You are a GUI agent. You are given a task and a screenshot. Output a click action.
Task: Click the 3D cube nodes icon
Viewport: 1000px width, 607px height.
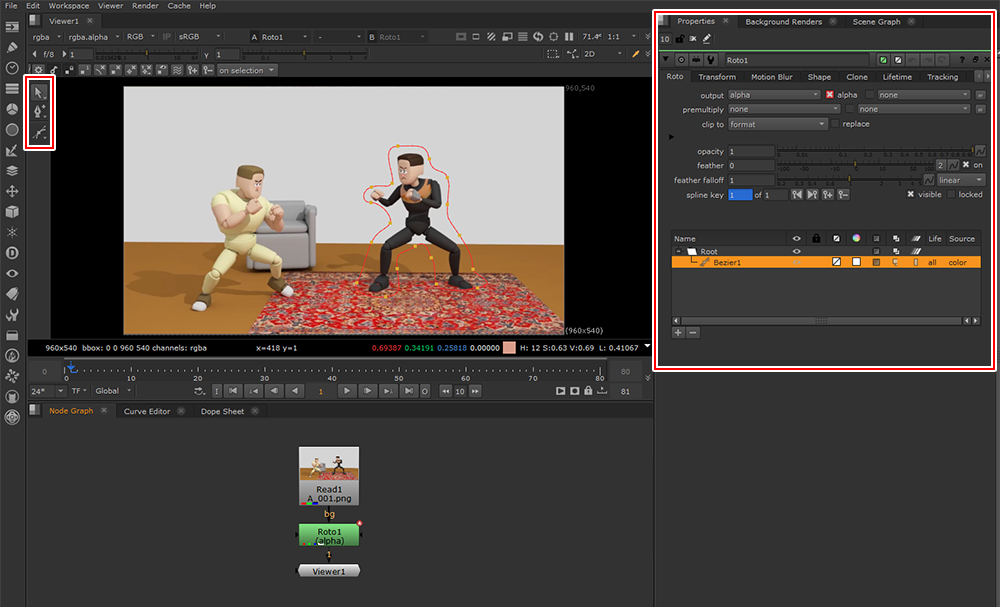coord(12,212)
